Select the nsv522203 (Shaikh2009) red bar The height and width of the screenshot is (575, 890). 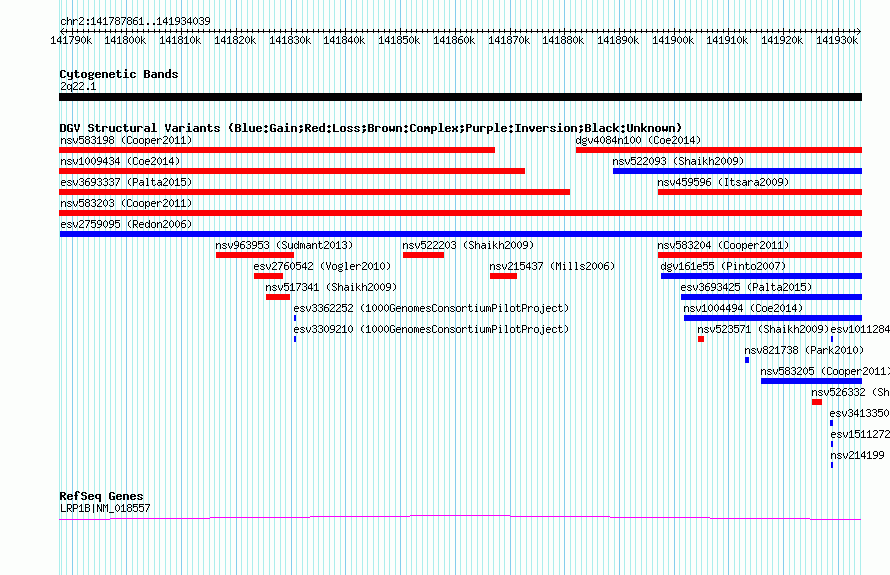[x=423, y=255]
